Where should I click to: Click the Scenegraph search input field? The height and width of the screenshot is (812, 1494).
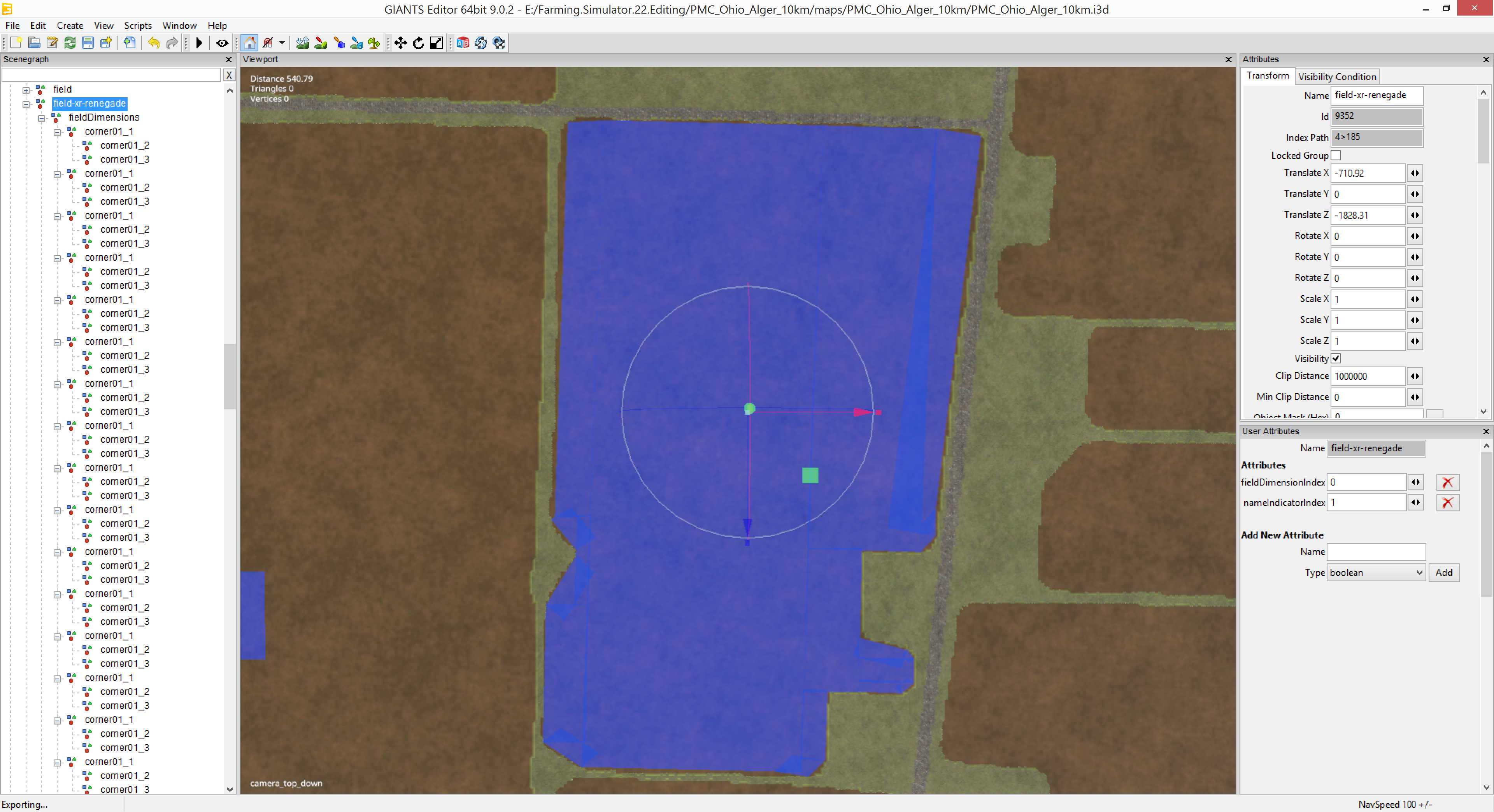click(111, 75)
